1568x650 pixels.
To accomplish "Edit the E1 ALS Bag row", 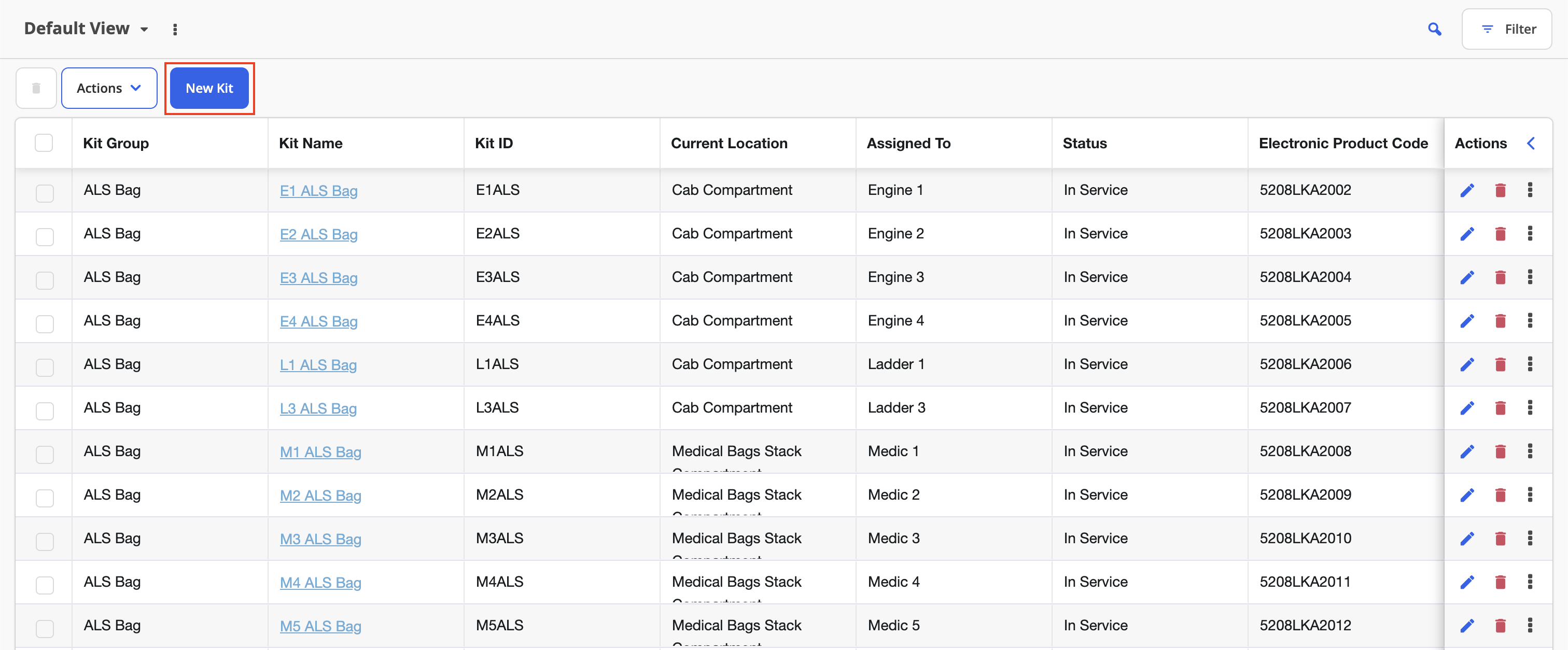I will [x=1467, y=191].
